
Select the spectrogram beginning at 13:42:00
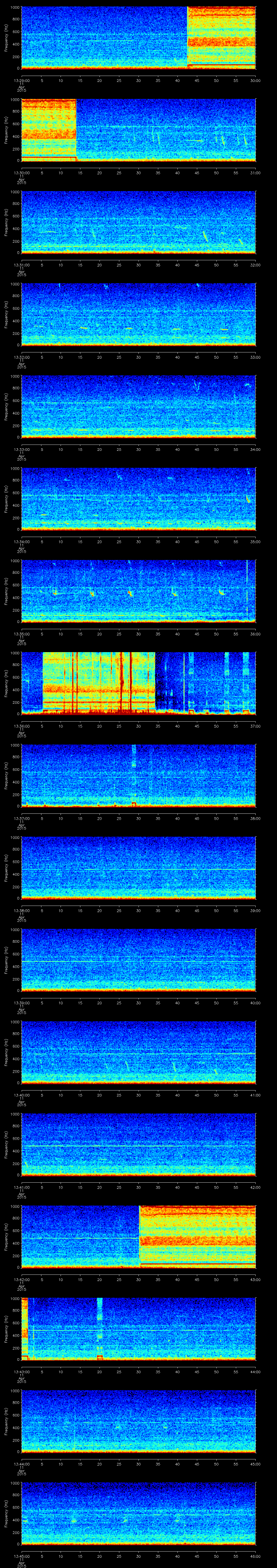click(138, 1237)
